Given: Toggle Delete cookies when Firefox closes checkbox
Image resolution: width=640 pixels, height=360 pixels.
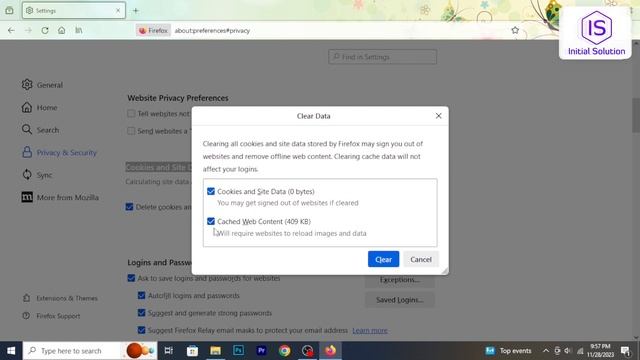Looking at the screenshot, I should (129, 207).
